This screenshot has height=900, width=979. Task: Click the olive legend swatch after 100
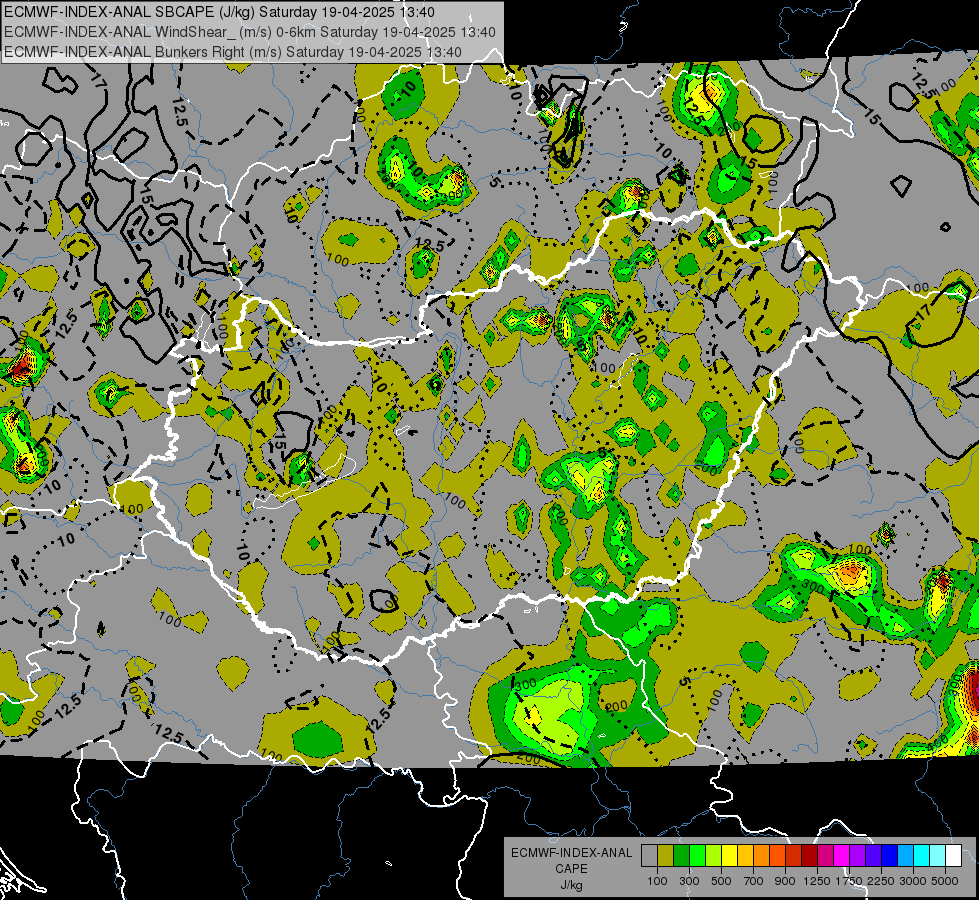[x=666, y=855]
